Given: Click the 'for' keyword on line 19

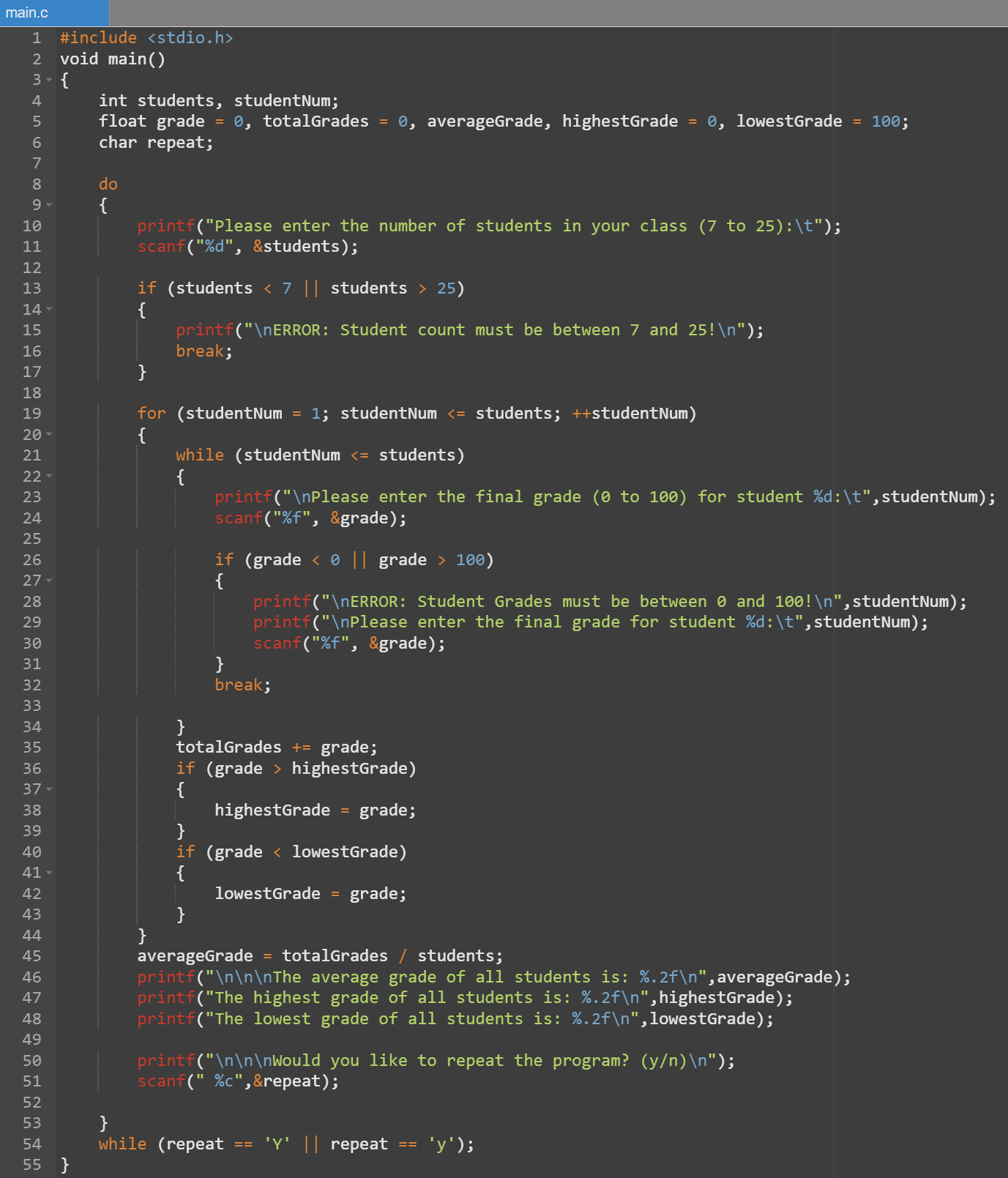Looking at the screenshot, I should (x=152, y=414).
